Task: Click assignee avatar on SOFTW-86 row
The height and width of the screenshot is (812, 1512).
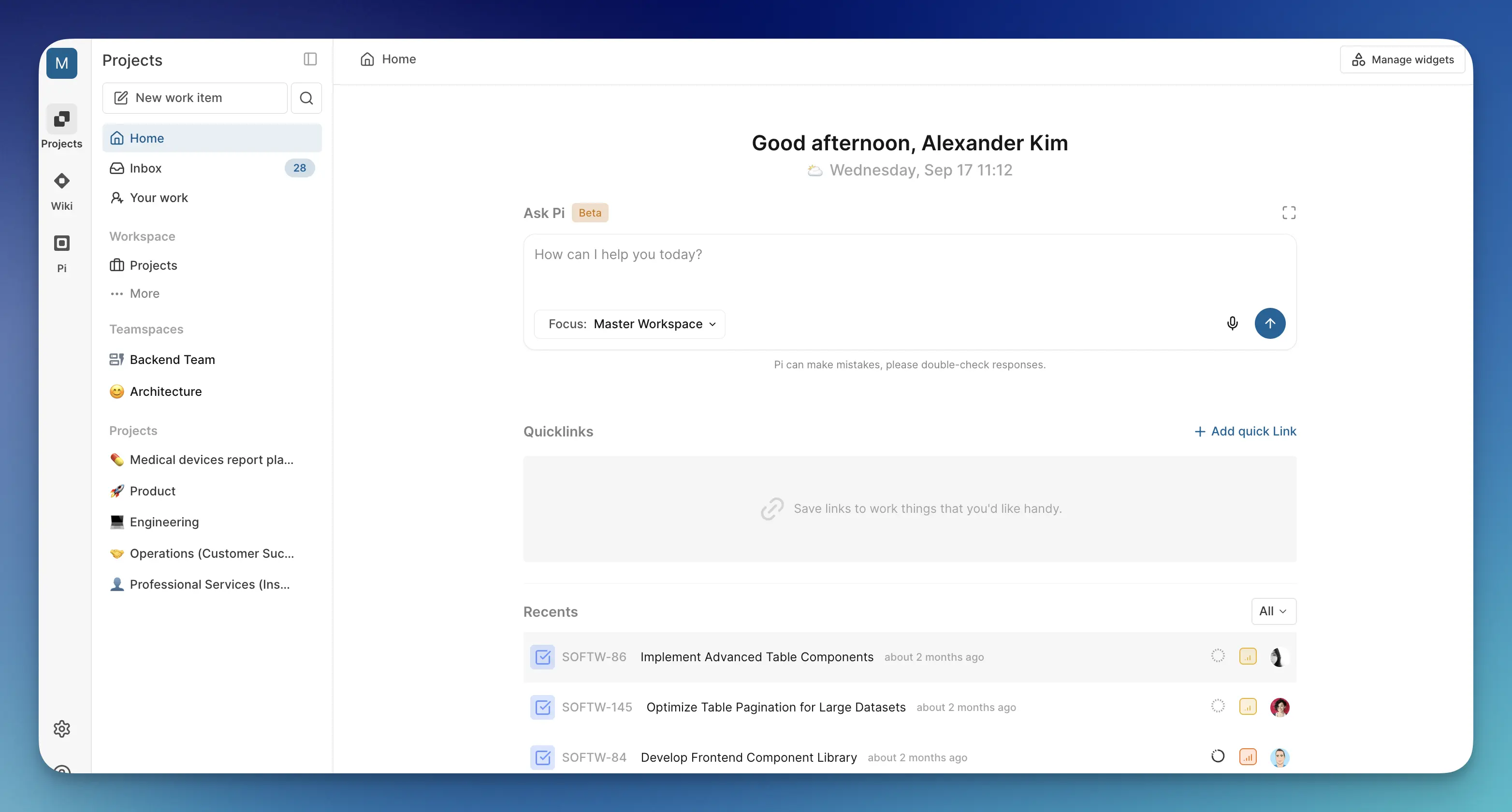Action: [1279, 656]
